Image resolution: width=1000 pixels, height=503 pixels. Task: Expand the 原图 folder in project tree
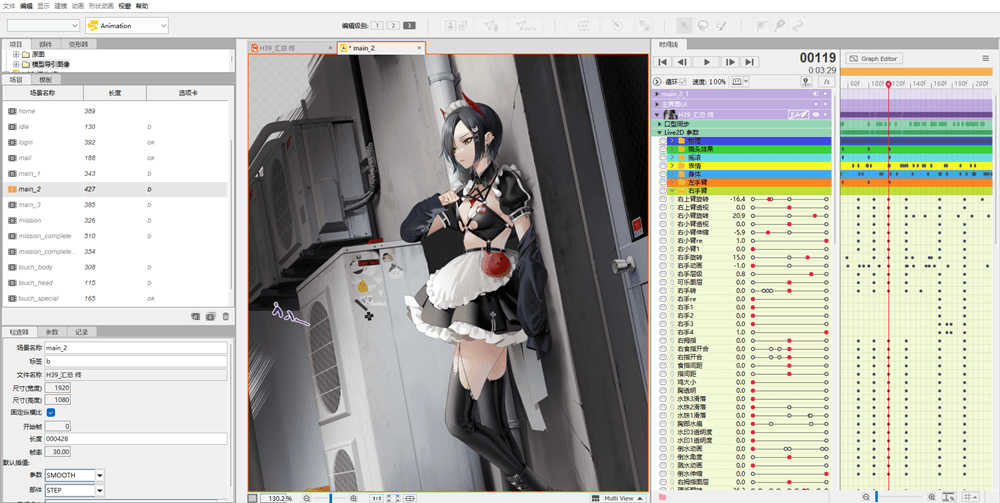(16, 55)
